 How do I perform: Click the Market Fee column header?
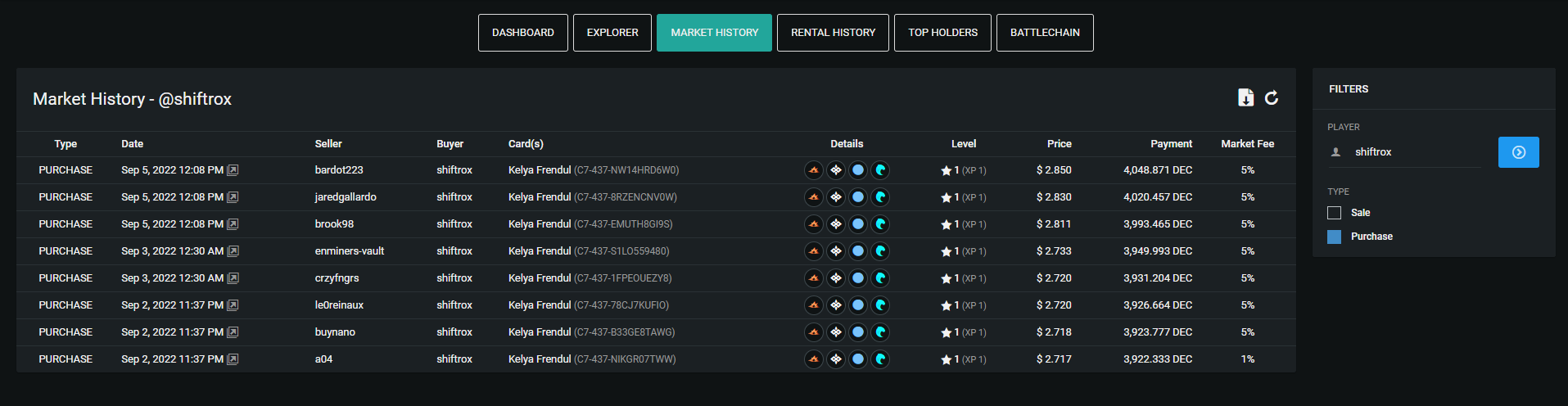pyautogui.click(x=1247, y=144)
